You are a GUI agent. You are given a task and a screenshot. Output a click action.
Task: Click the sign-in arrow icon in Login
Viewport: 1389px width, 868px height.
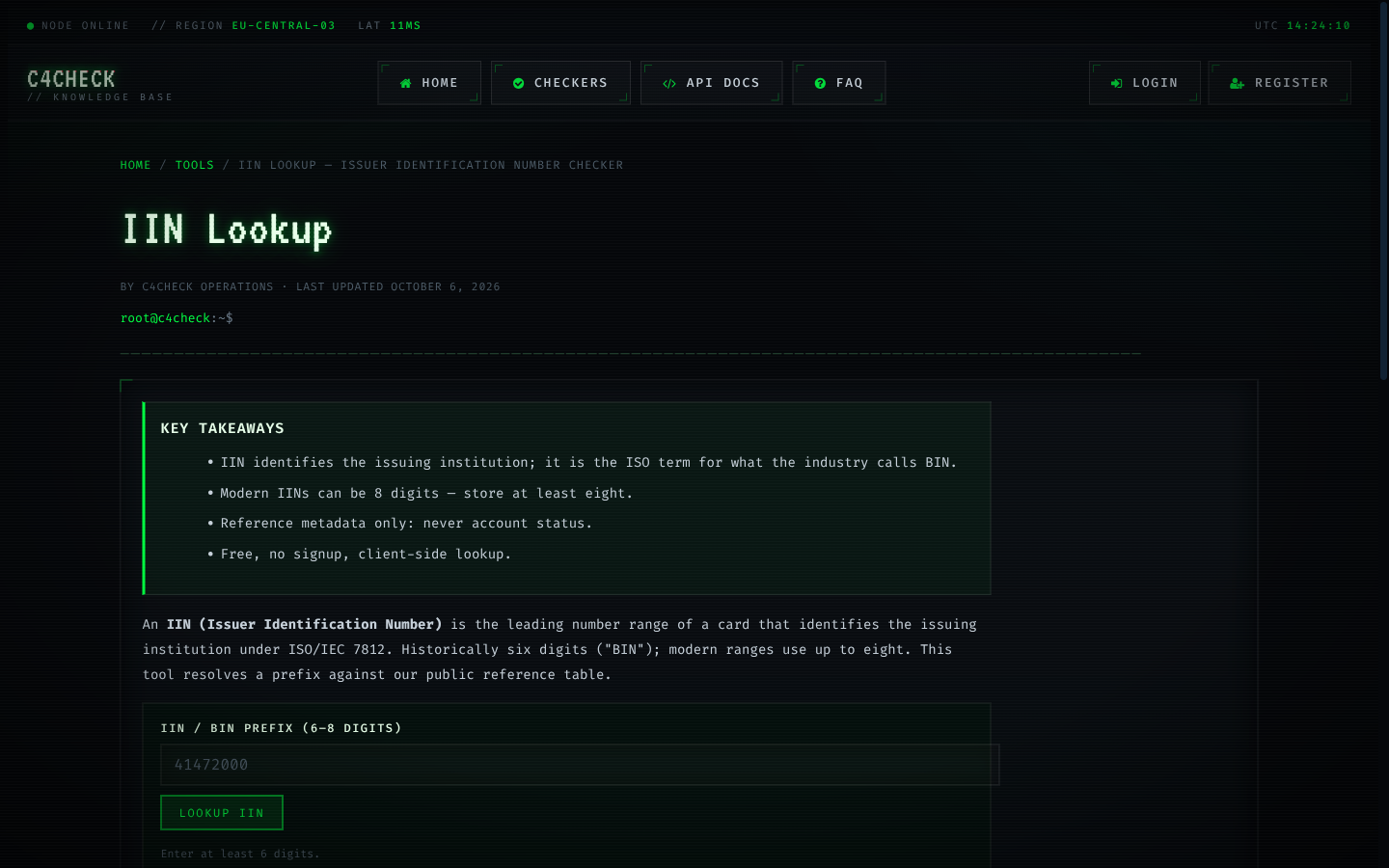click(x=1117, y=84)
